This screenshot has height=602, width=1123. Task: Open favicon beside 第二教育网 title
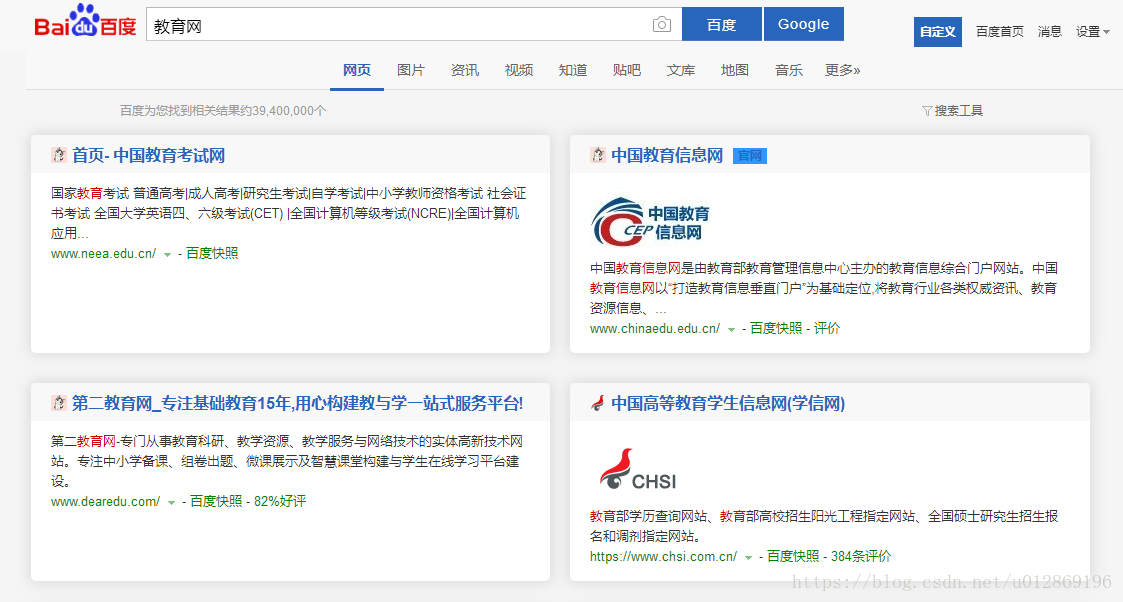[59, 403]
